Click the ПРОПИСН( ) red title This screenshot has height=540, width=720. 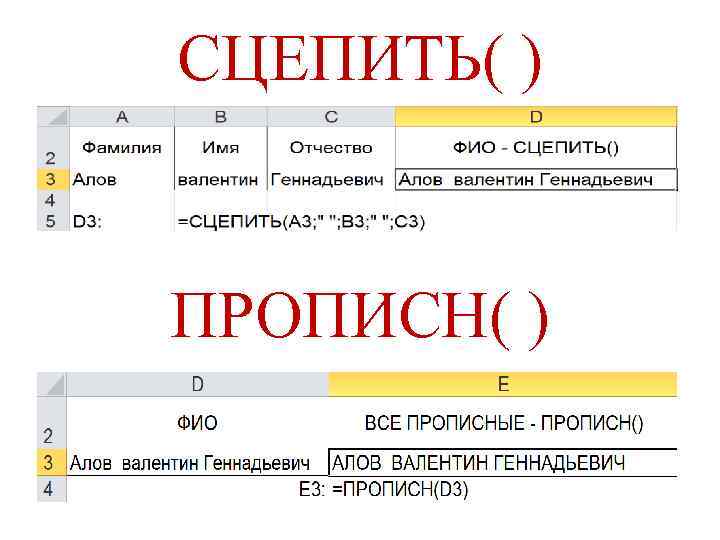point(360,319)
